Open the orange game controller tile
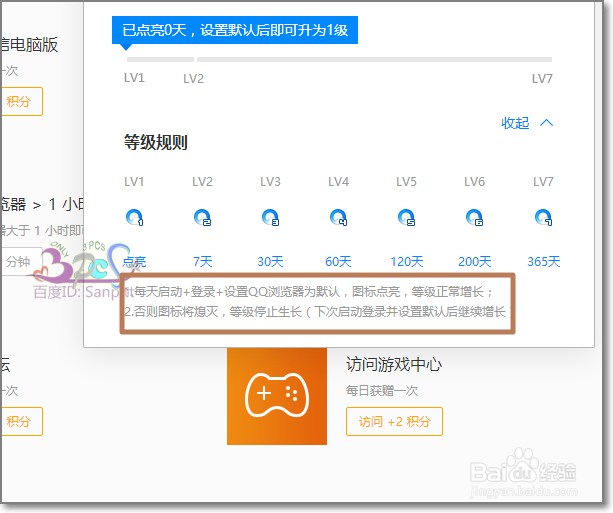Screen dimensions: 613x513 [277, 396]
